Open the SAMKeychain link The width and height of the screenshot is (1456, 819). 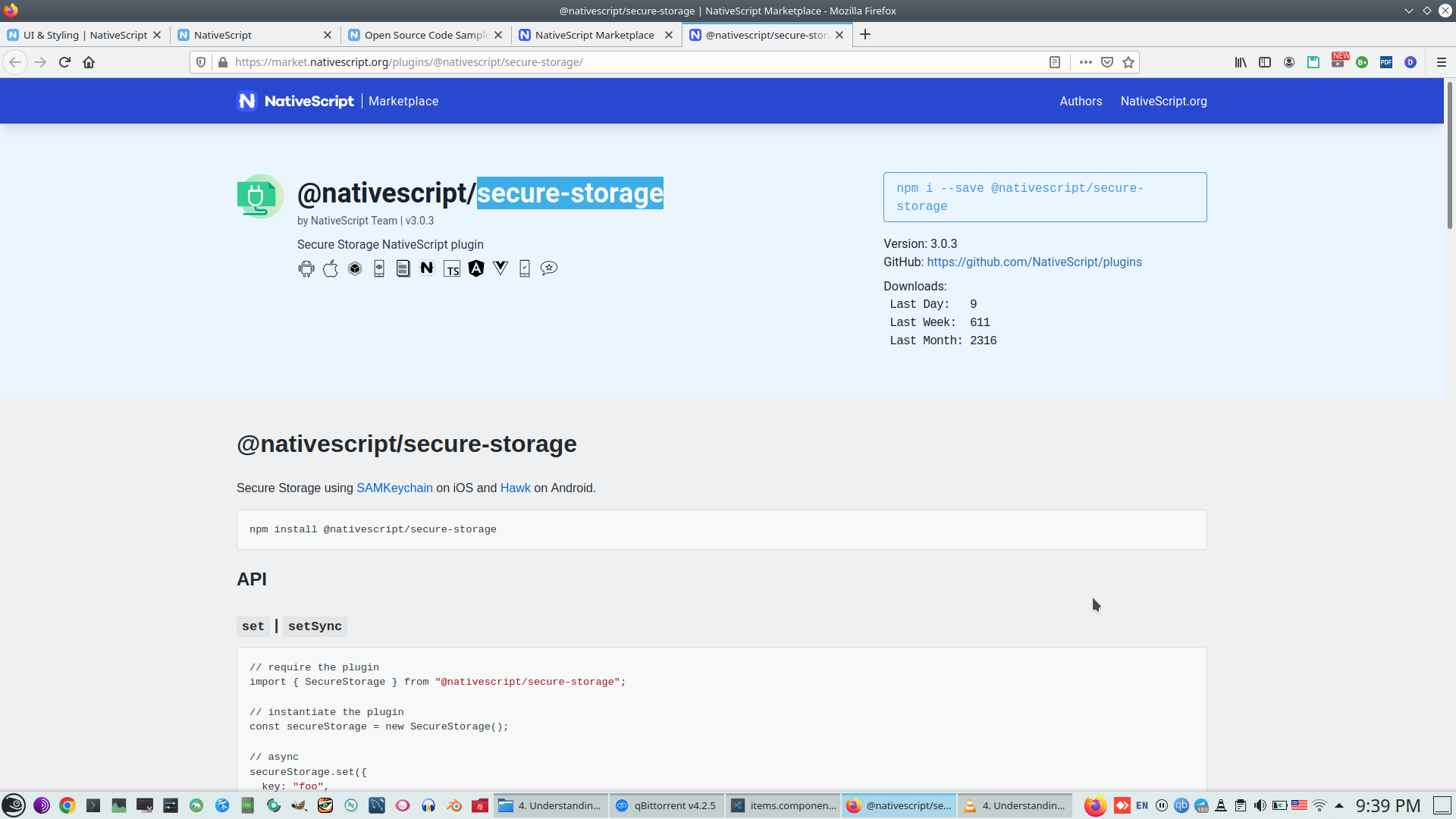[x=394, y=488]
